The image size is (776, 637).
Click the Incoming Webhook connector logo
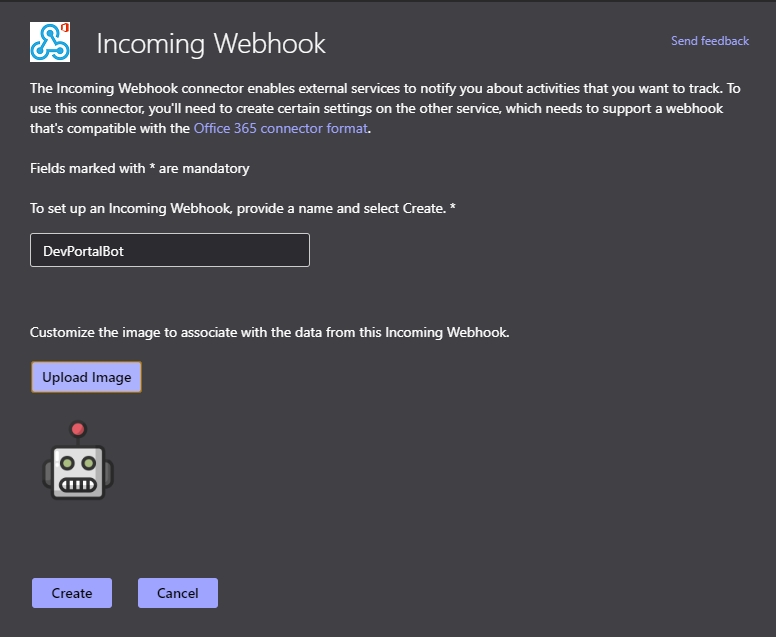pyautogui.click(x=49, y=42)
